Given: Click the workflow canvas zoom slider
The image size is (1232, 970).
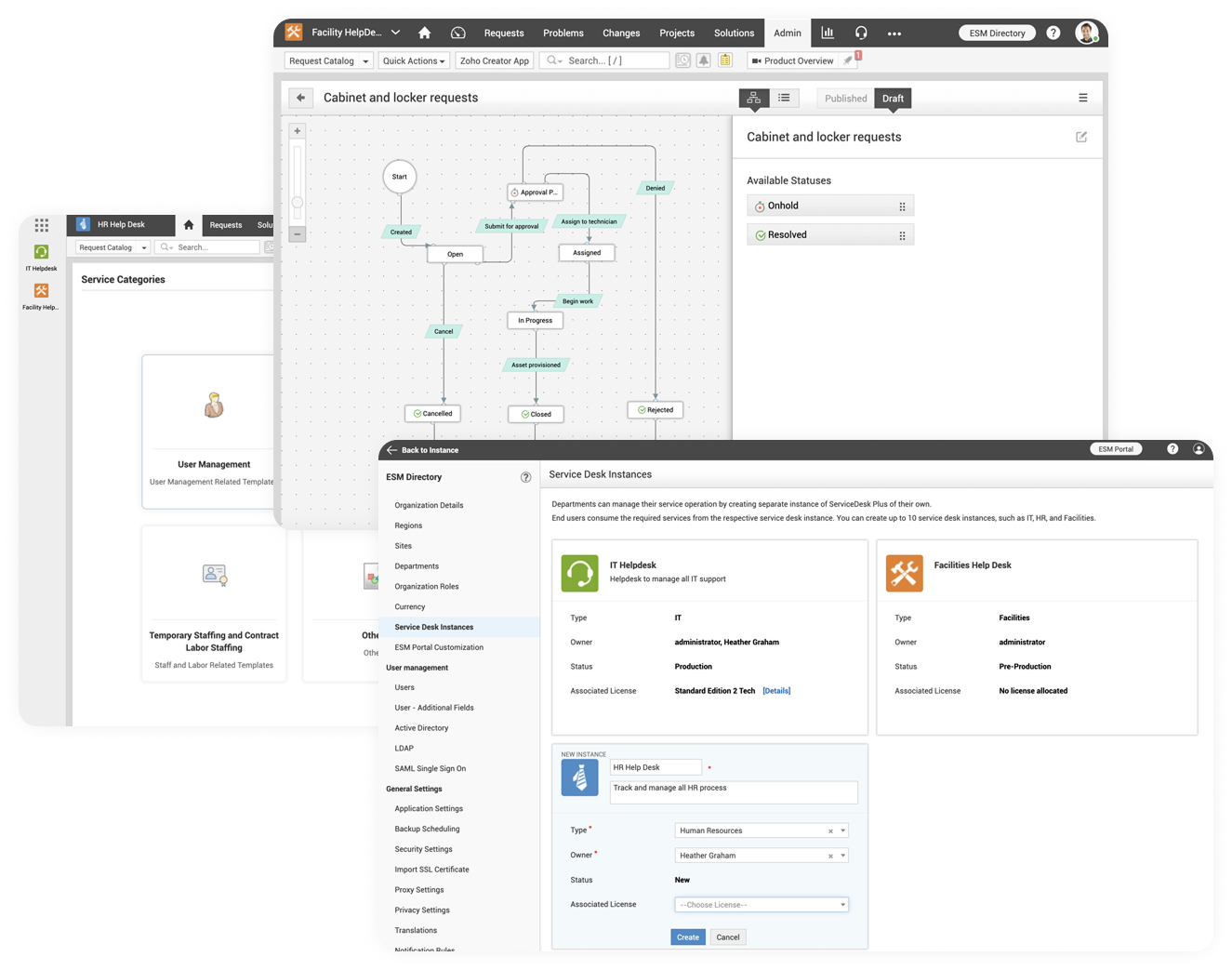Looking at the screenshot, I should [298, 202].
